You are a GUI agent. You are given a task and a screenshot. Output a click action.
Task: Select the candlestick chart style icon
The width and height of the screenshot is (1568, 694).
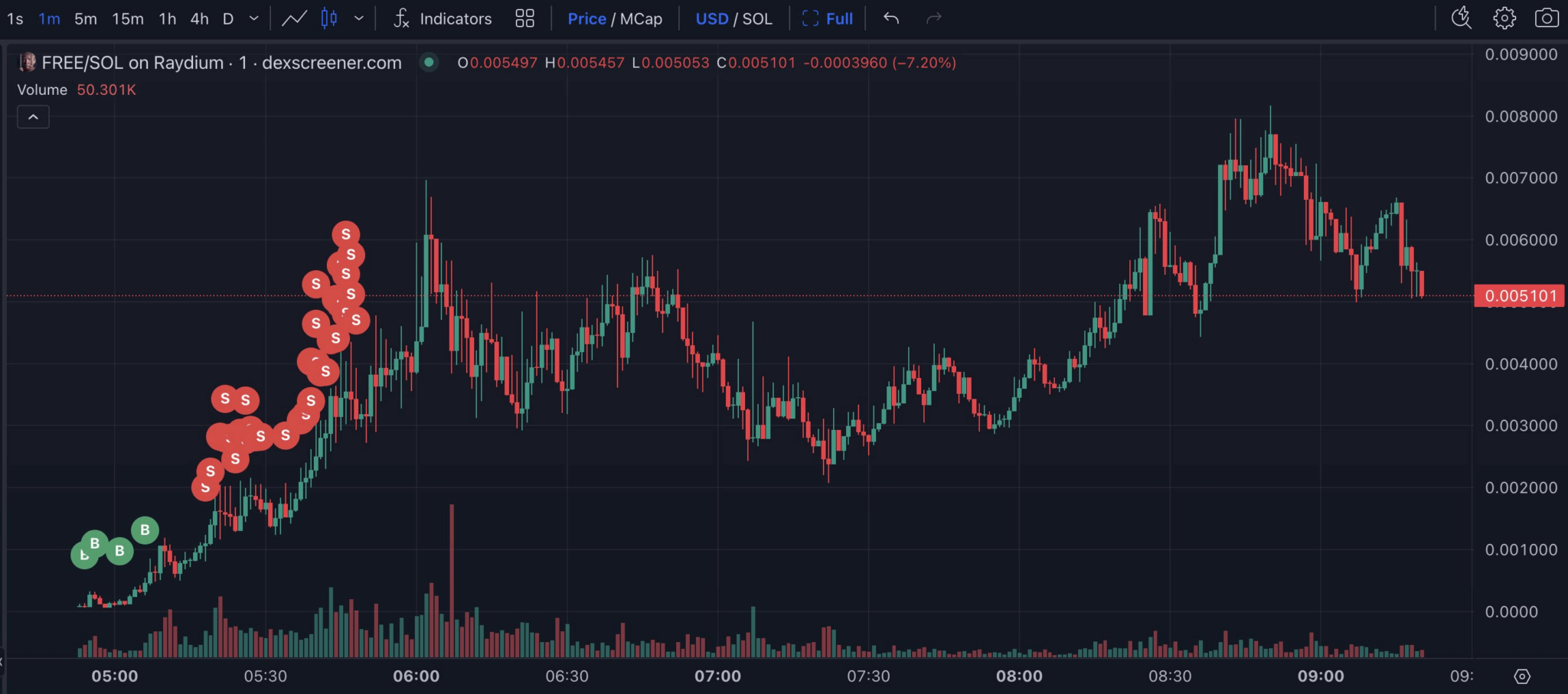[x=329, y=18]
